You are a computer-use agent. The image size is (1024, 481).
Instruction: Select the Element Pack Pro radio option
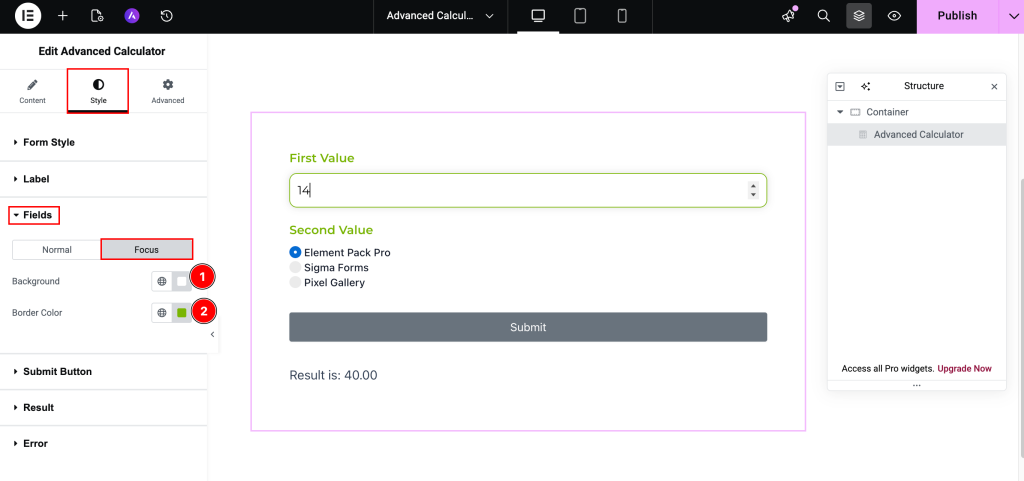[295, 253]
